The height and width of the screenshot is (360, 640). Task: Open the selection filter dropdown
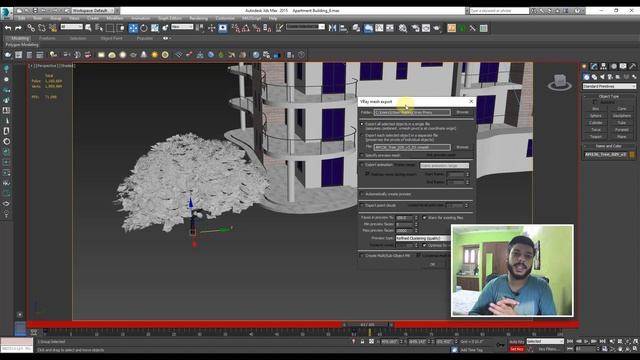pos(71,27)
